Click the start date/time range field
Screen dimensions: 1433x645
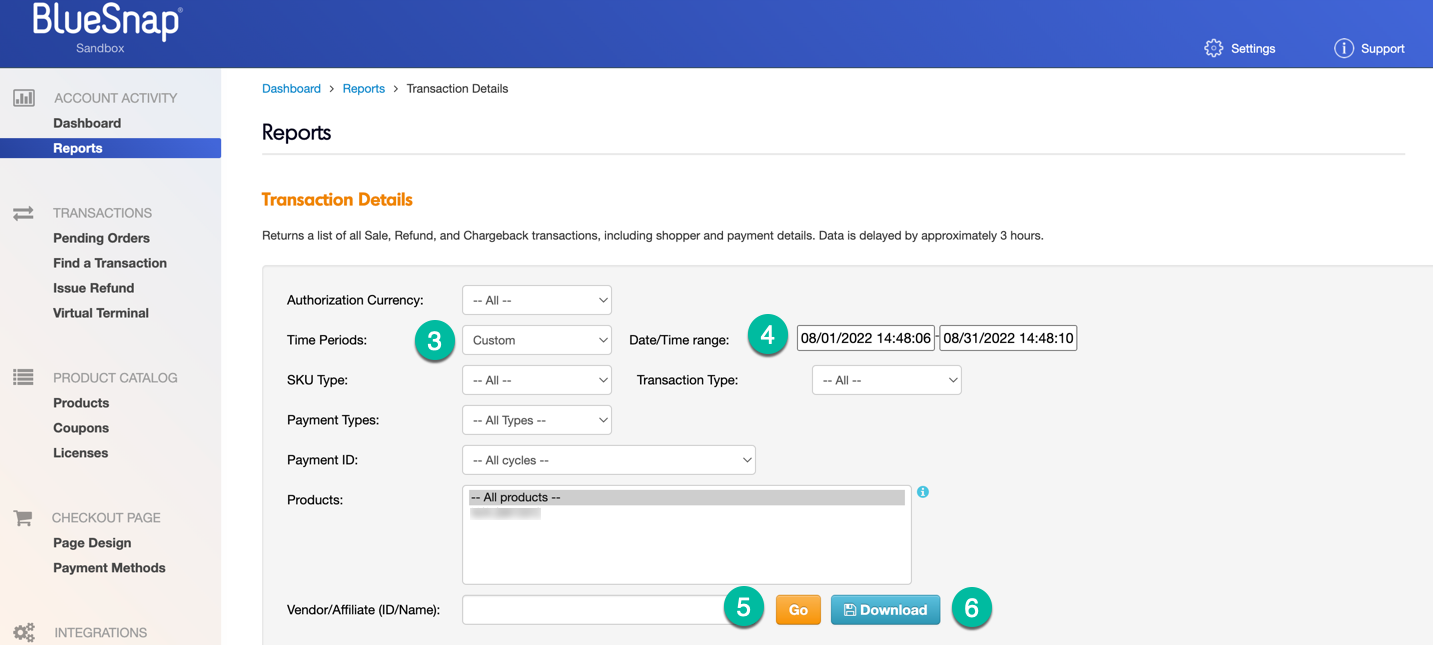(x=866, y=338)
